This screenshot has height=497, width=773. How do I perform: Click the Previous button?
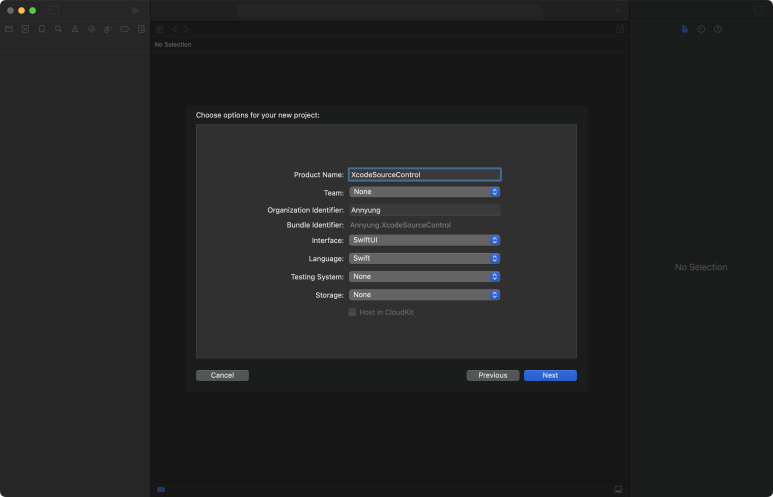[x=492, y=375]
